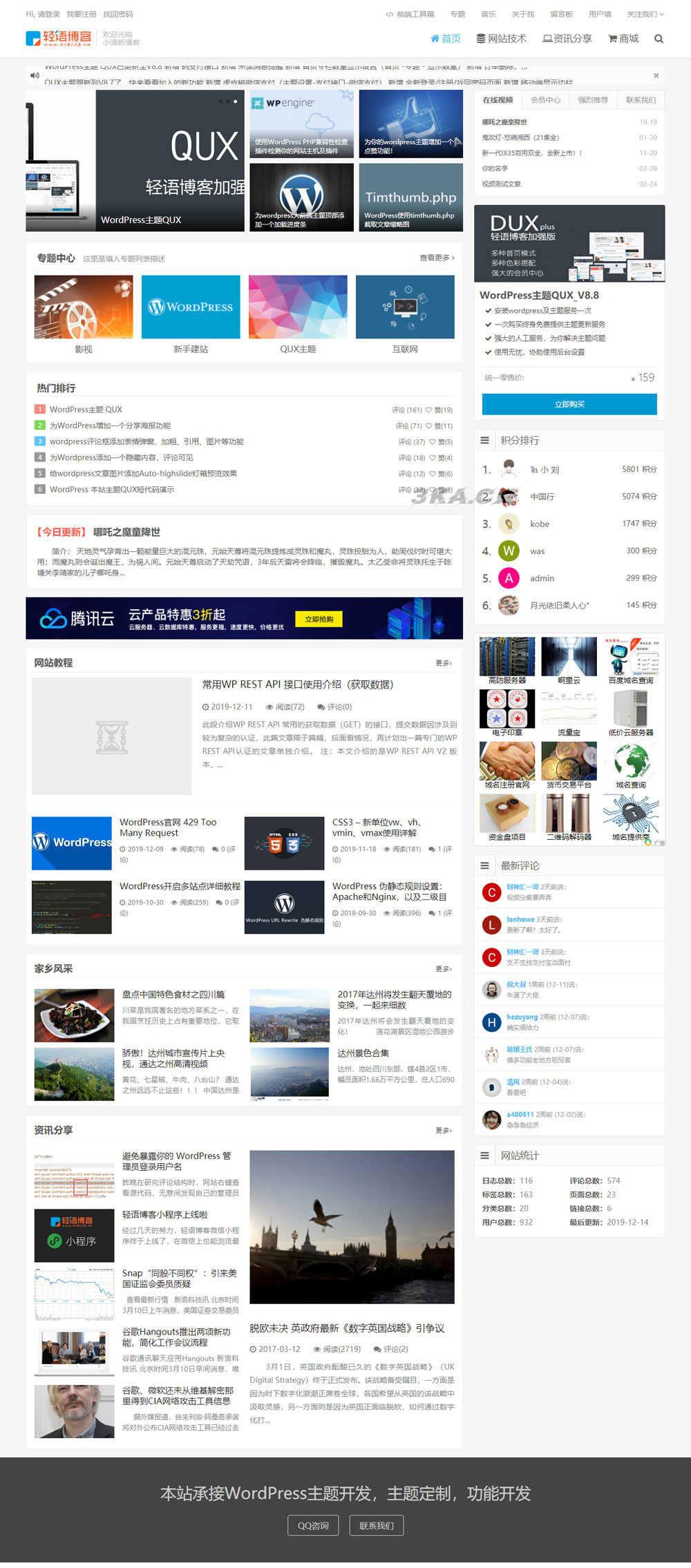This screenshot has width=691, height=1568.
Task: Expand 更多 in the 家乡风采 section
Action: pyautogui.click(x=443, y=969)
